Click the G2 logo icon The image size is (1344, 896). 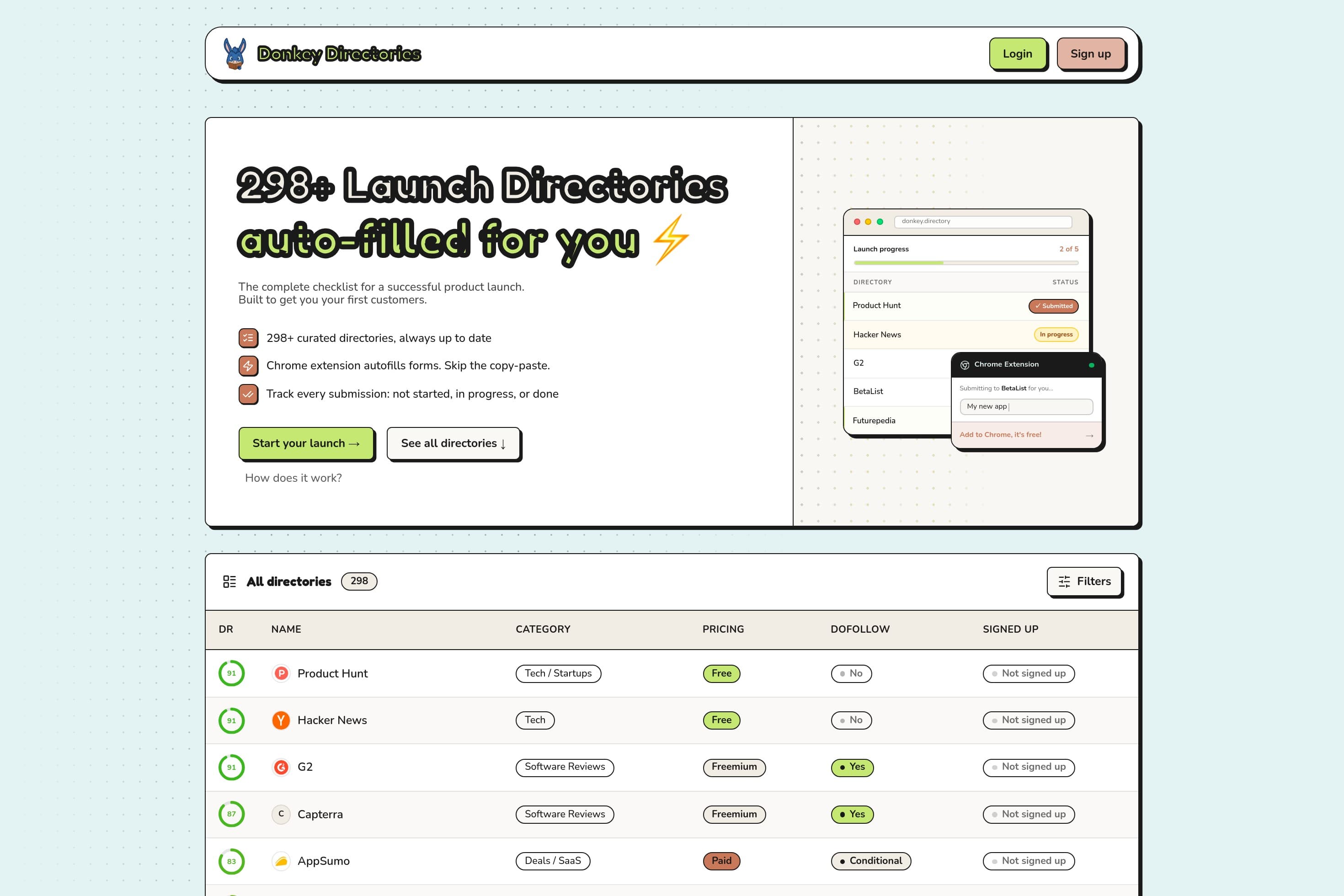pos(281,768)
